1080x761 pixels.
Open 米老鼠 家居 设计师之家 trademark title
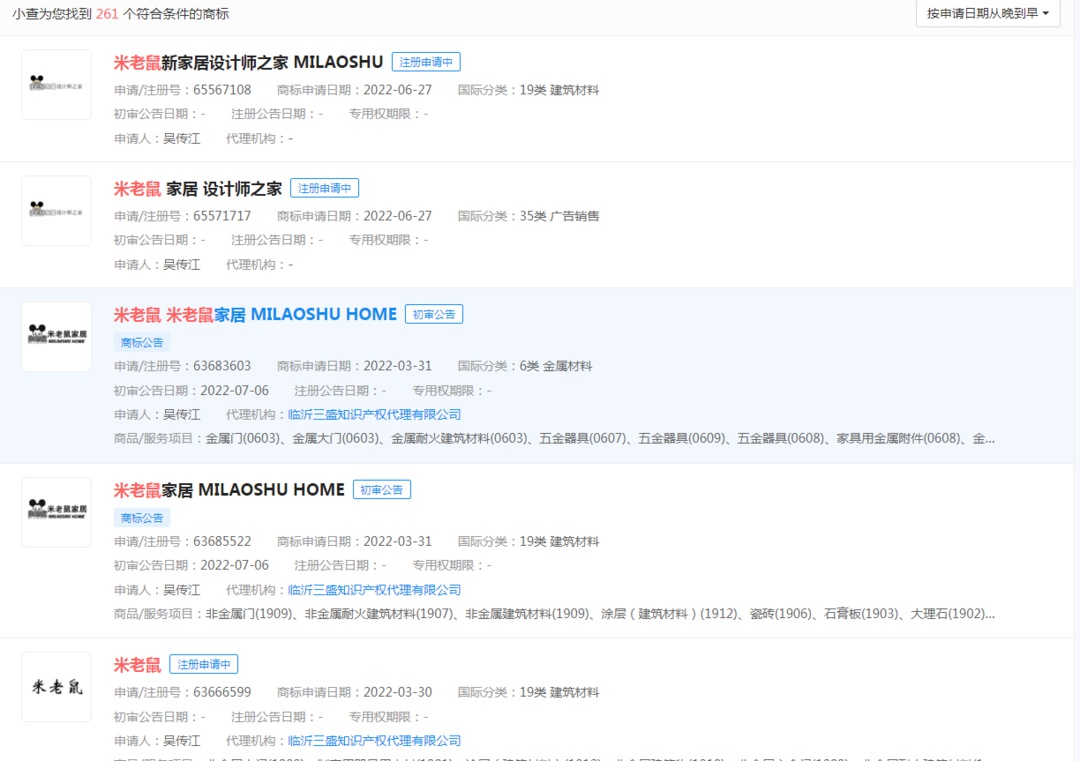click(x=198, y=188)
